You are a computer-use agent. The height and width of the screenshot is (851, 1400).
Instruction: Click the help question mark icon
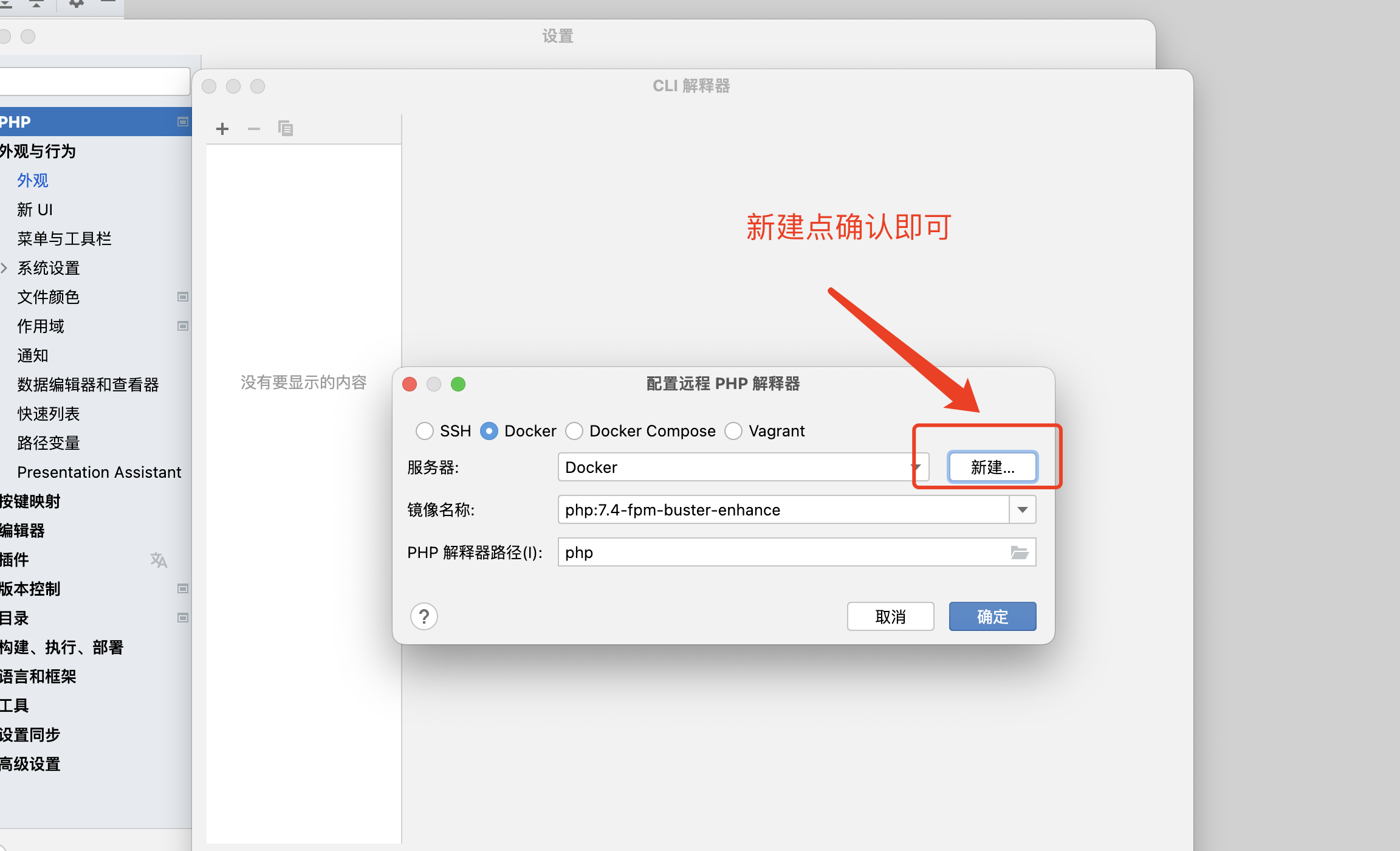tap(424, 617)
